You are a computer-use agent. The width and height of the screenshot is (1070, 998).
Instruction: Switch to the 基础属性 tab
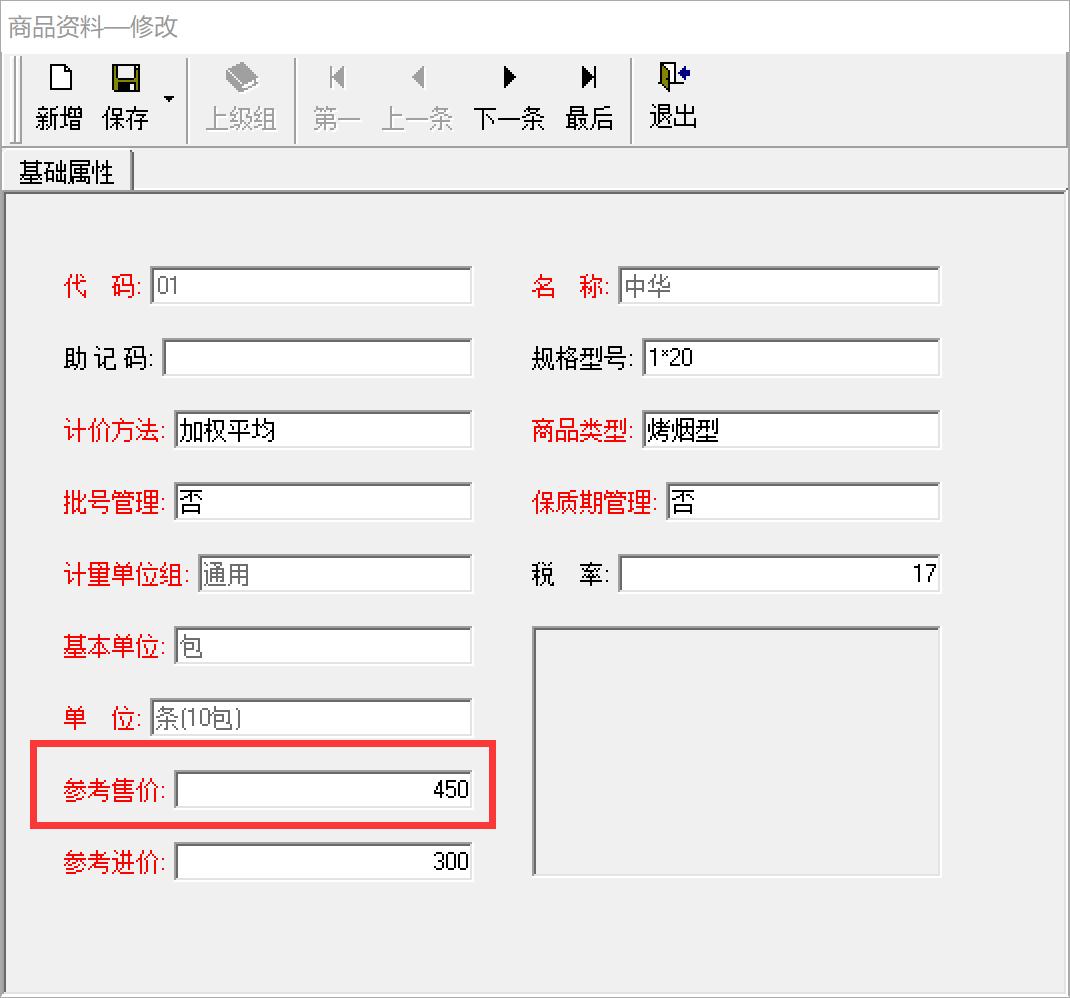click(x=68, y=170)
